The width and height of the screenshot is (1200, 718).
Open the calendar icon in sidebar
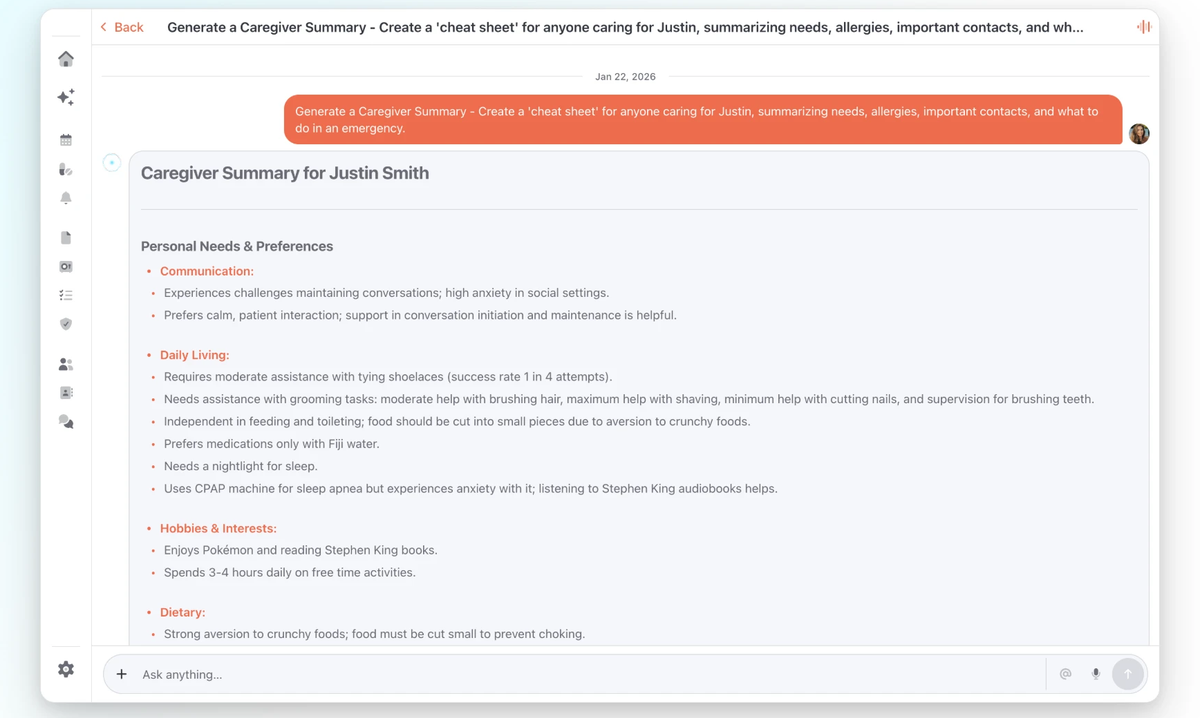pos(66,140)
